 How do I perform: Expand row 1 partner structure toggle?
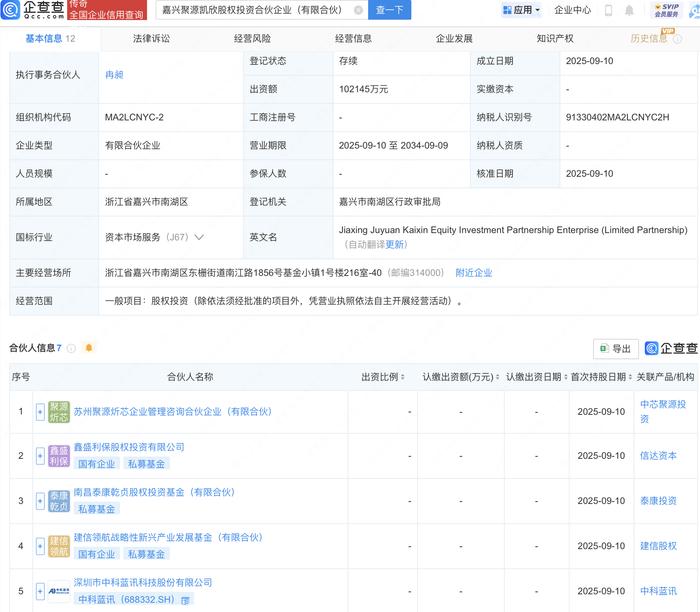click(40, 411)
